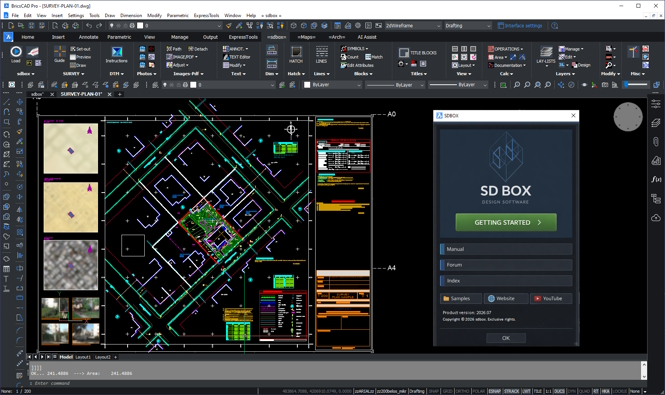Toggle ESNAP in status bar
Viewport: 665px width, 395px height.
[494, 391]
